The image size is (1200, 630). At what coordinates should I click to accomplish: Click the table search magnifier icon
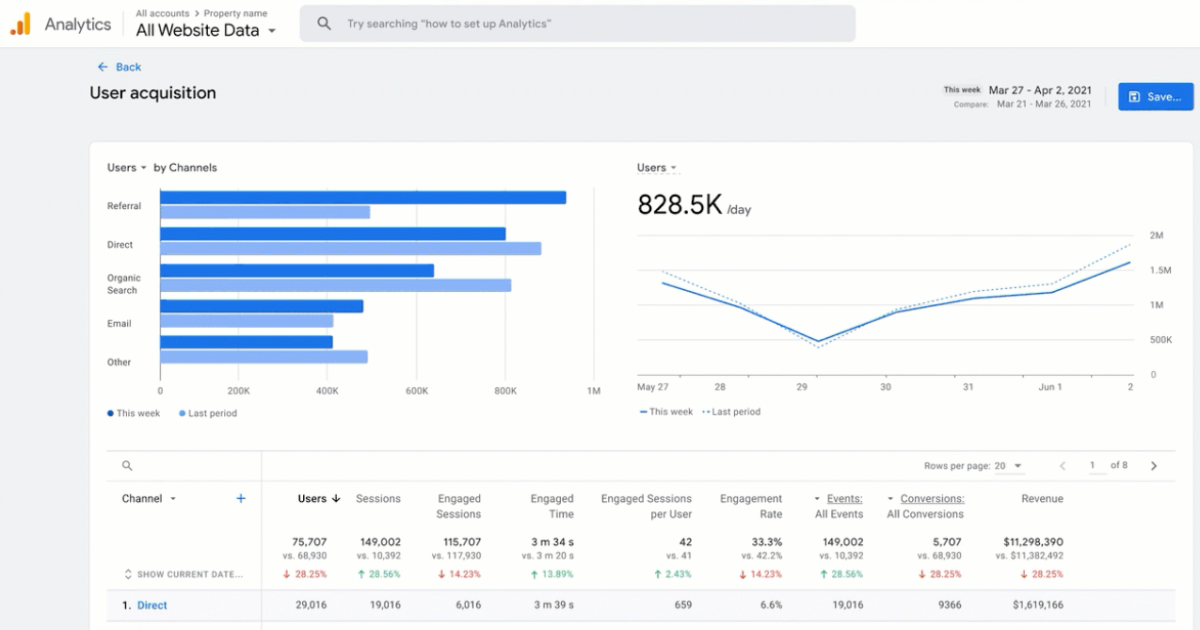pyautogui.click(x=127, y=466)
